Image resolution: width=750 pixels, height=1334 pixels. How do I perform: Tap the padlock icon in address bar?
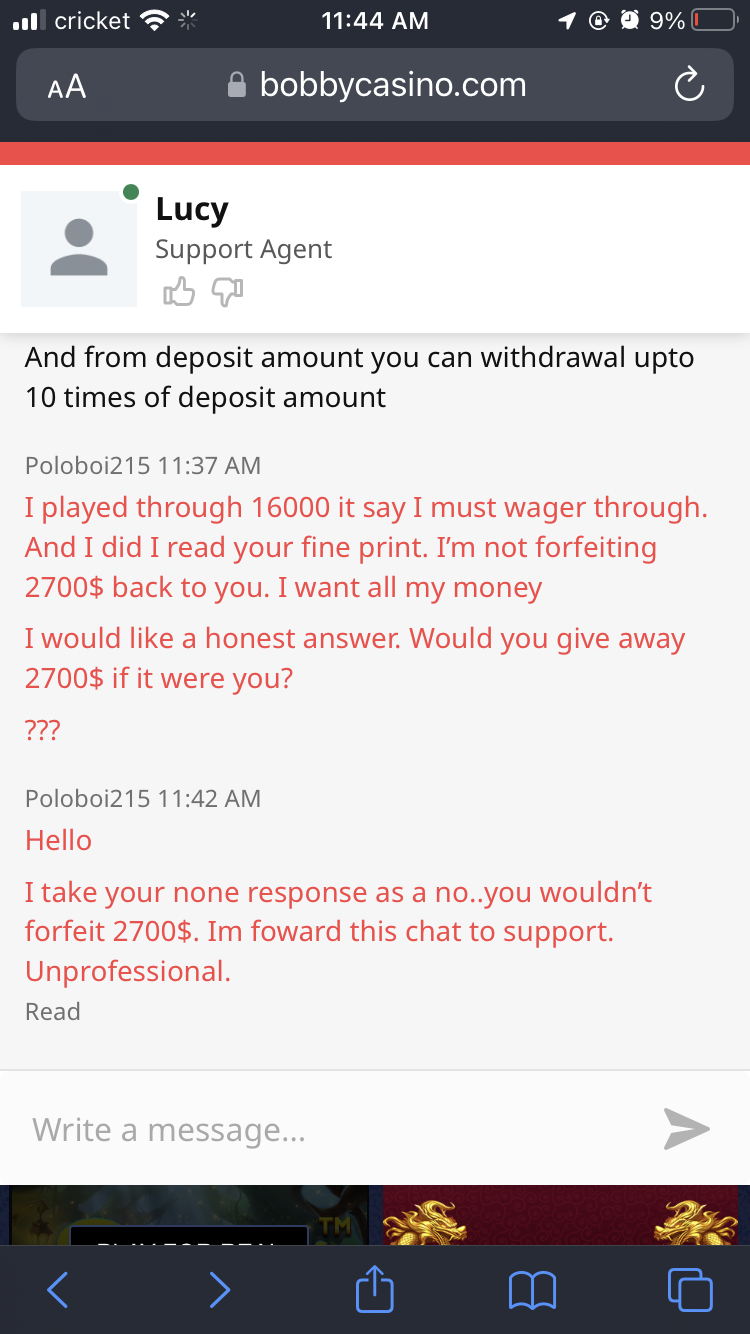[x=237, y=86]
